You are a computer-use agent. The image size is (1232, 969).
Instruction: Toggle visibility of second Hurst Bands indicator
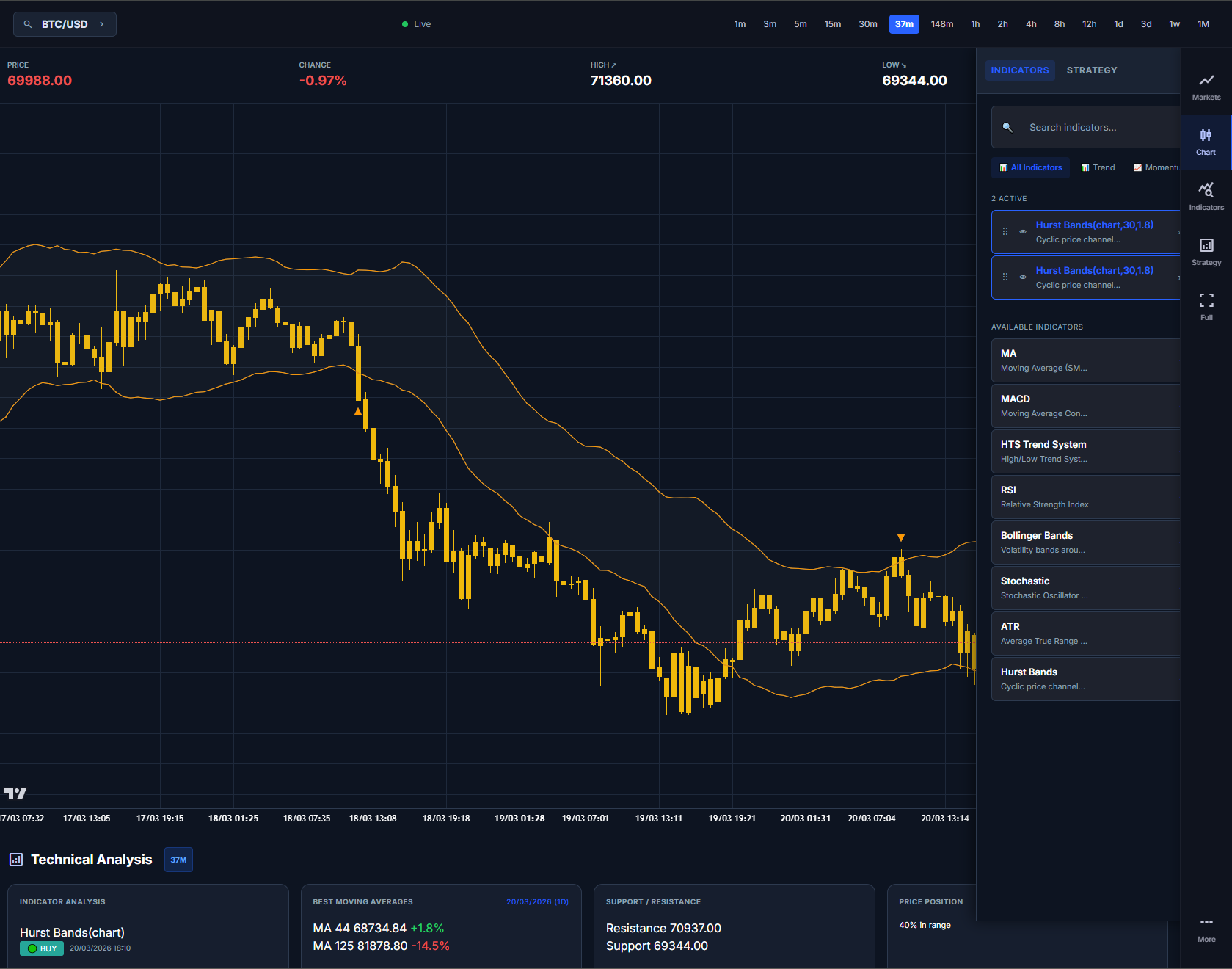(x=1023, y=277)
